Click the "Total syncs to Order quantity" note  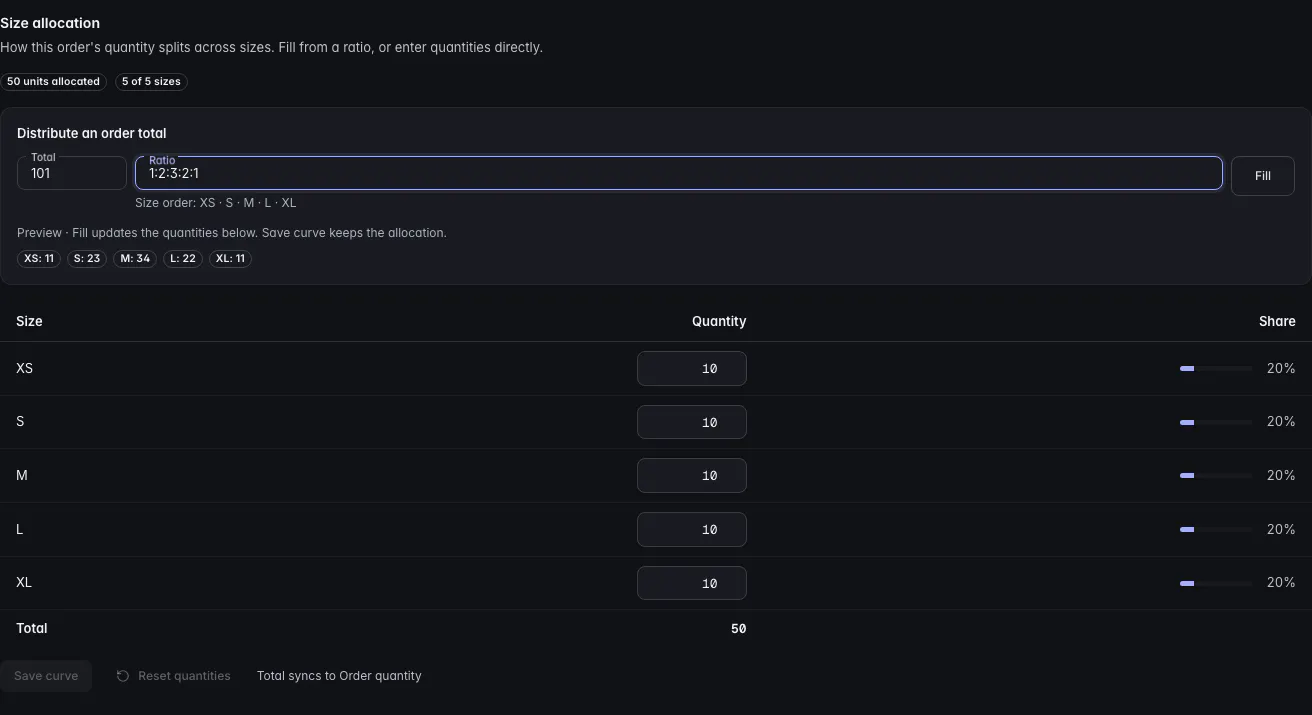339,676
